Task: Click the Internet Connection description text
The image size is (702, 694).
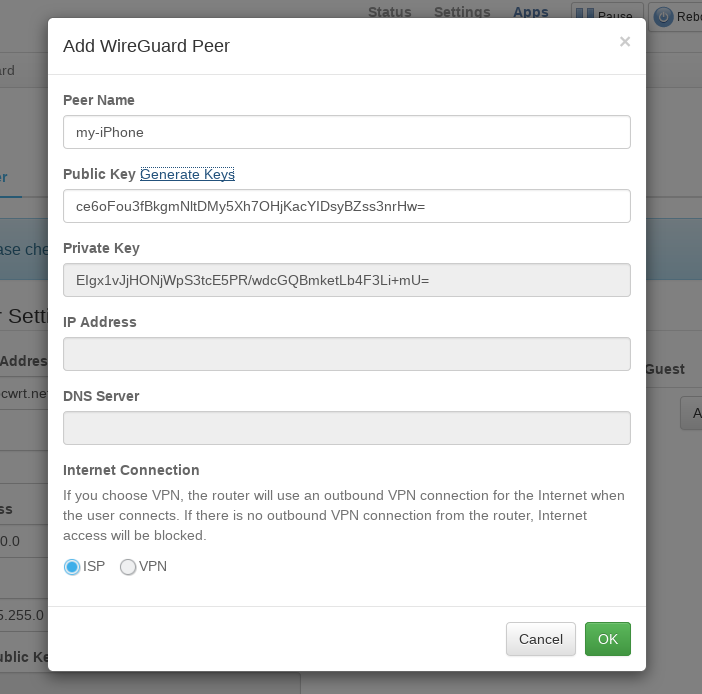Action: 344,515
